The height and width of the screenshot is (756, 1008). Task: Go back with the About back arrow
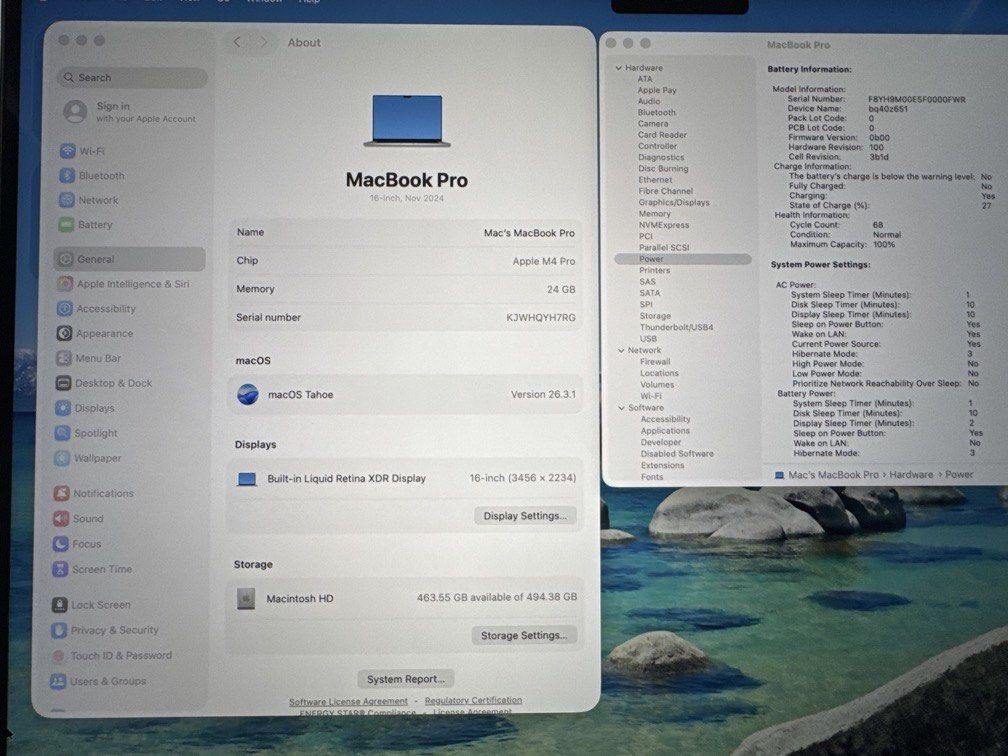point(237,42)
